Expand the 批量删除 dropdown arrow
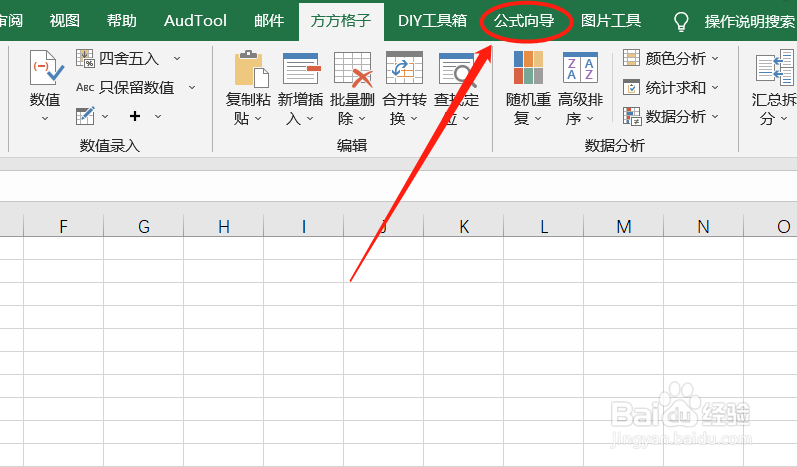 coord(362,118)
